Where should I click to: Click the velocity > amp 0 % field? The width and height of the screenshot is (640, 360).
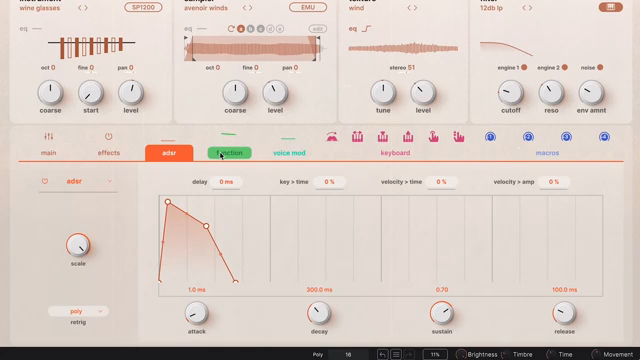tap(553, 182)
